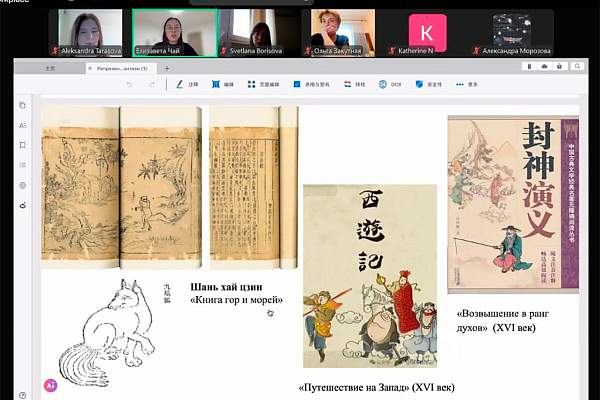Open the bookmarks sidebar icon
The height and width of the screenshot is (400, 600).
(x=23, y=145)
